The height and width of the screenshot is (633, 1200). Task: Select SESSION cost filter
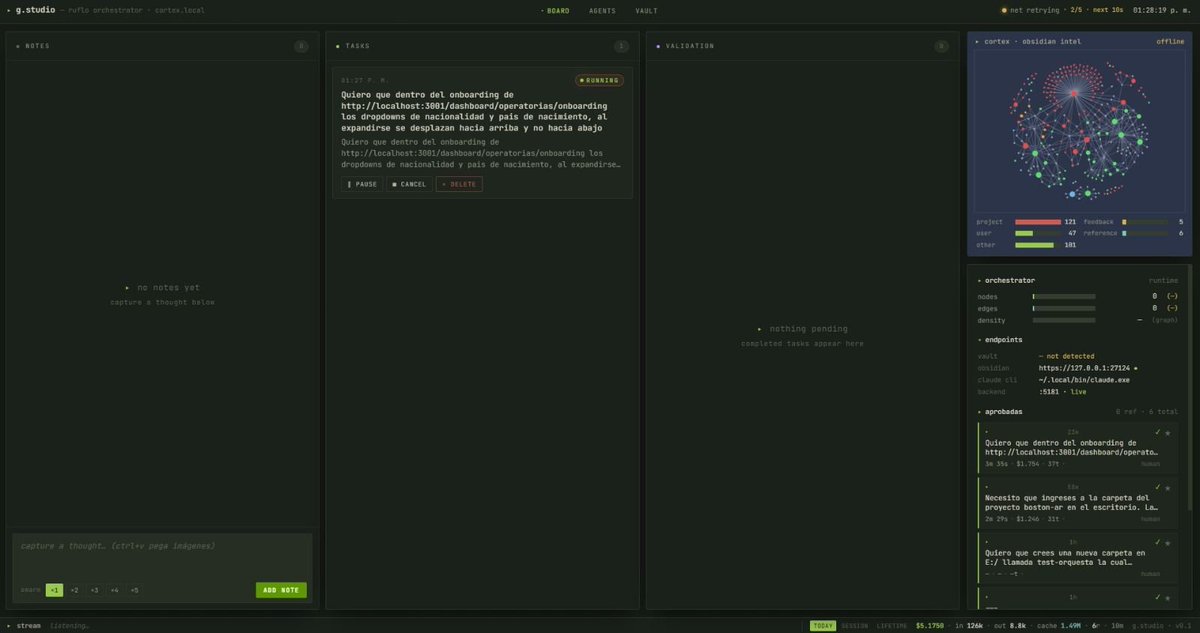point(854,626)
